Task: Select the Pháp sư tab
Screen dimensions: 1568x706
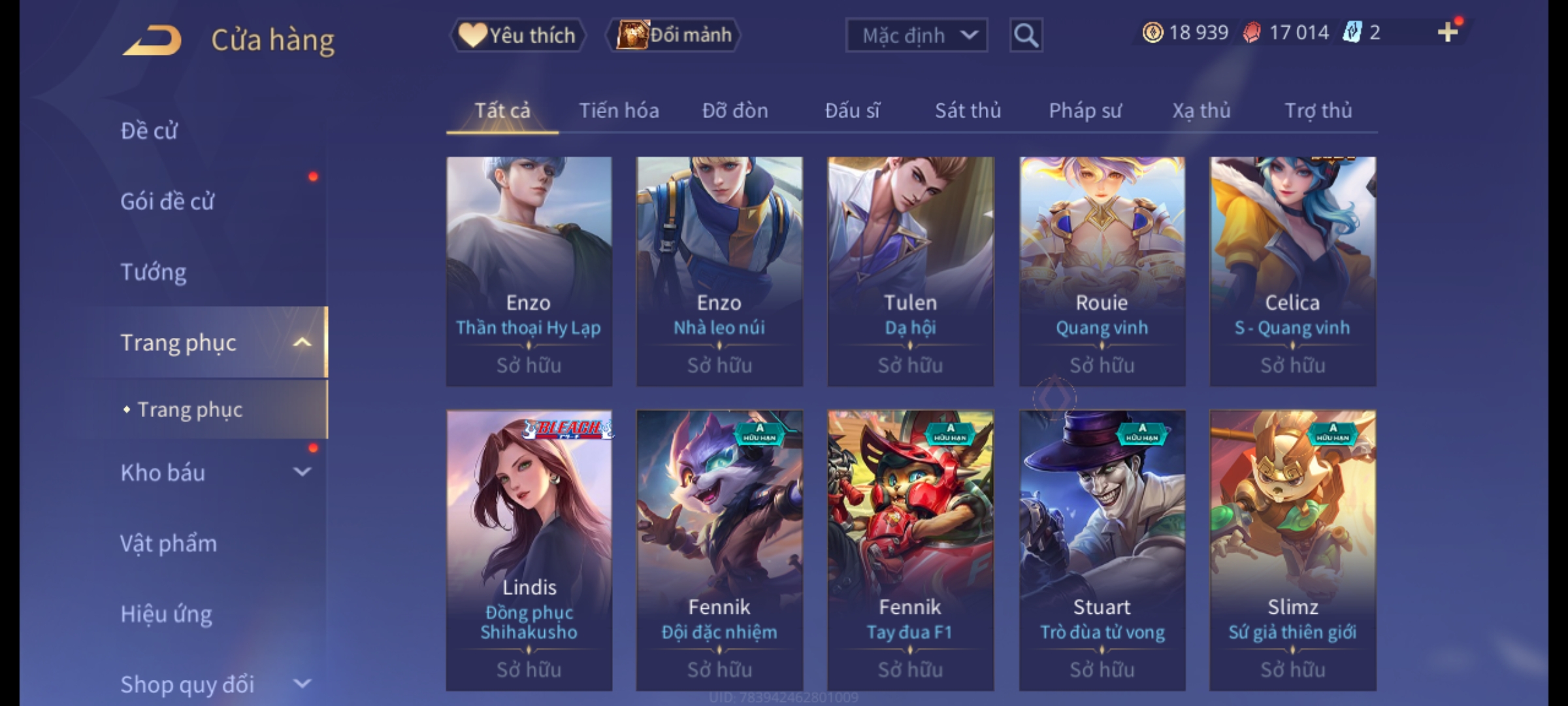Action: [1085, 110]
